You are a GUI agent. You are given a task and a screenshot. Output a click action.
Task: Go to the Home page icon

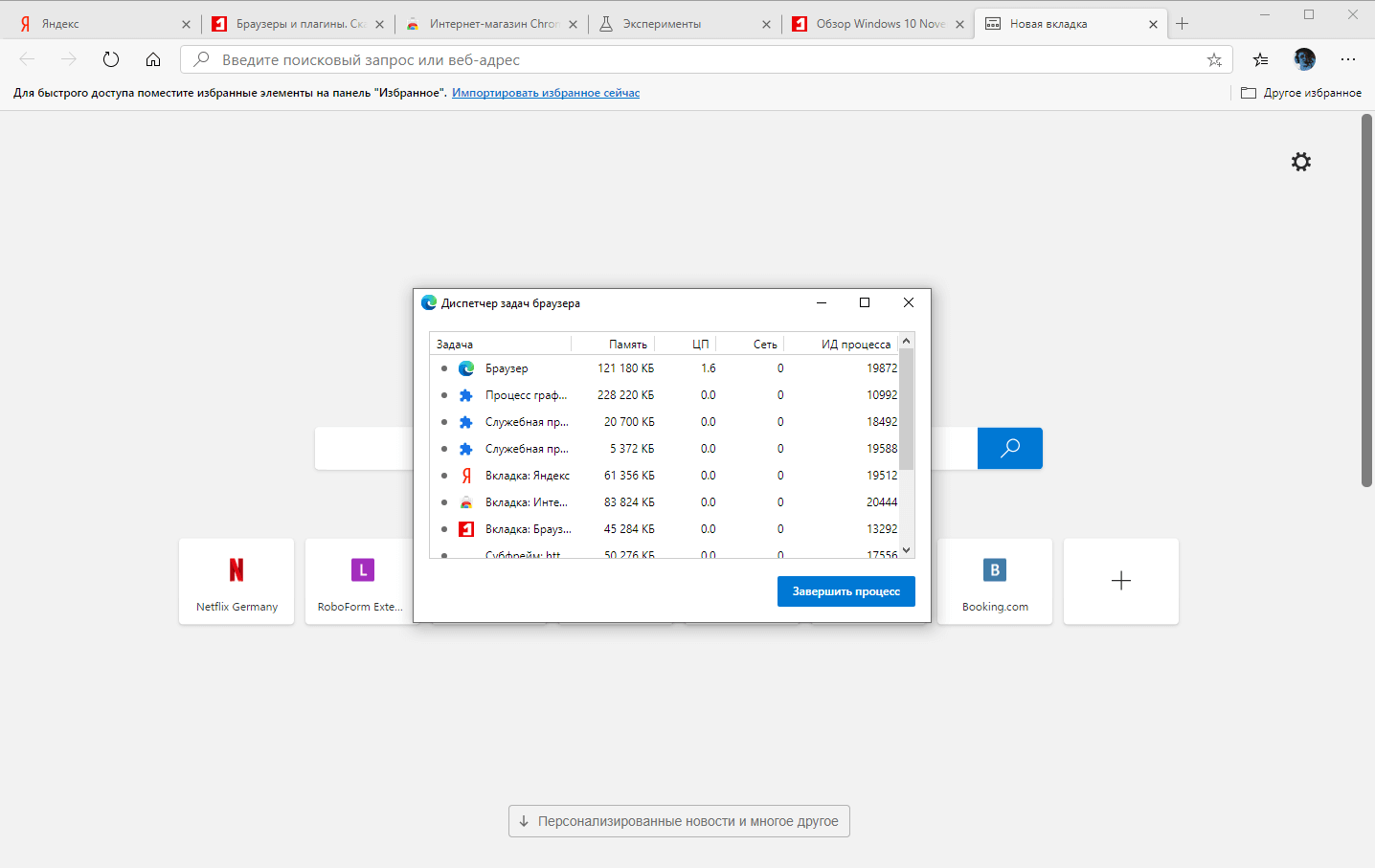coord(153,59)
